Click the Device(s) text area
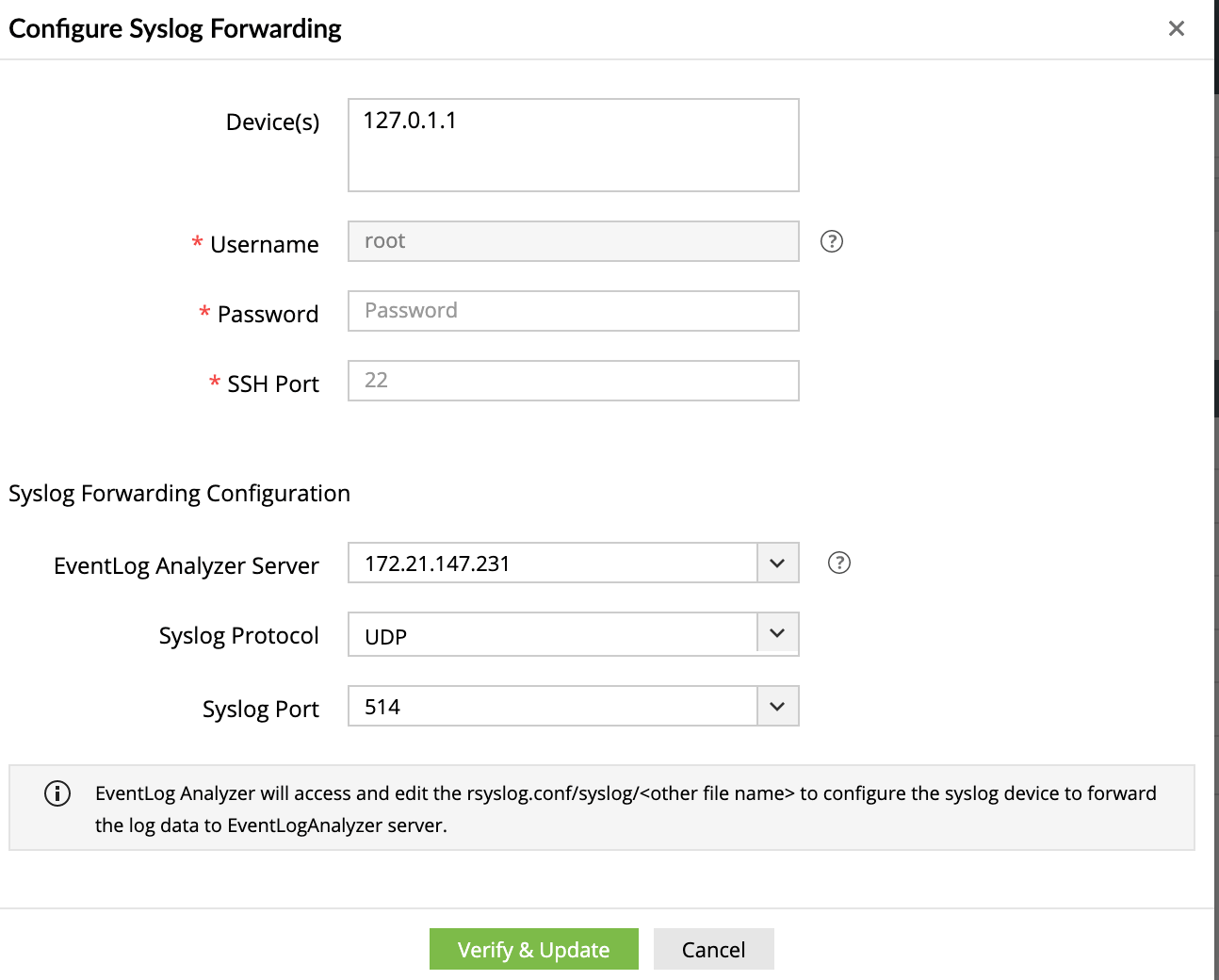This screenshot has width=1219, height=980. [573, 145]
